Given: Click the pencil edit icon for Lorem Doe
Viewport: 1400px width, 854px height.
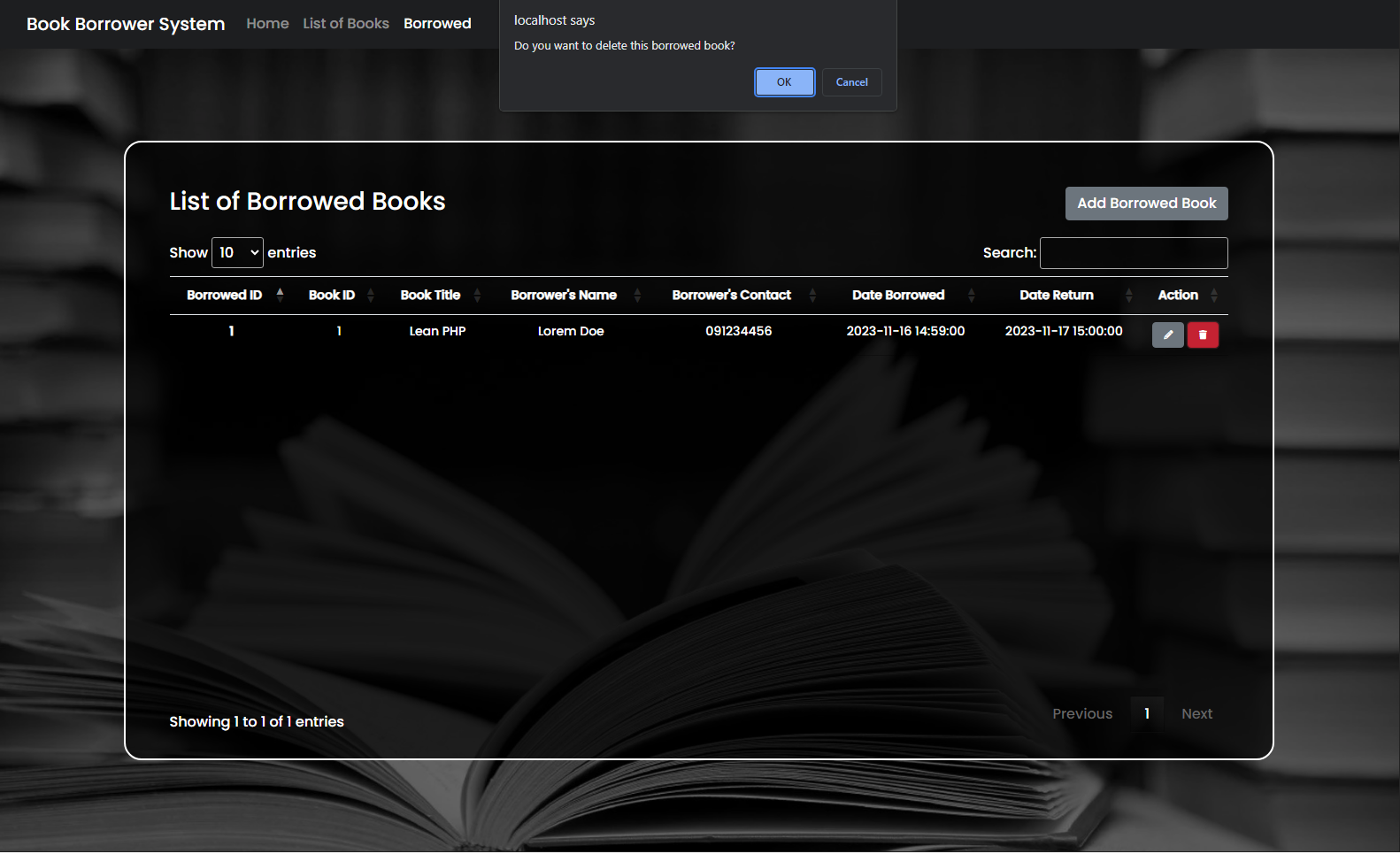Looking at the screenshot, I should 1167,335.
